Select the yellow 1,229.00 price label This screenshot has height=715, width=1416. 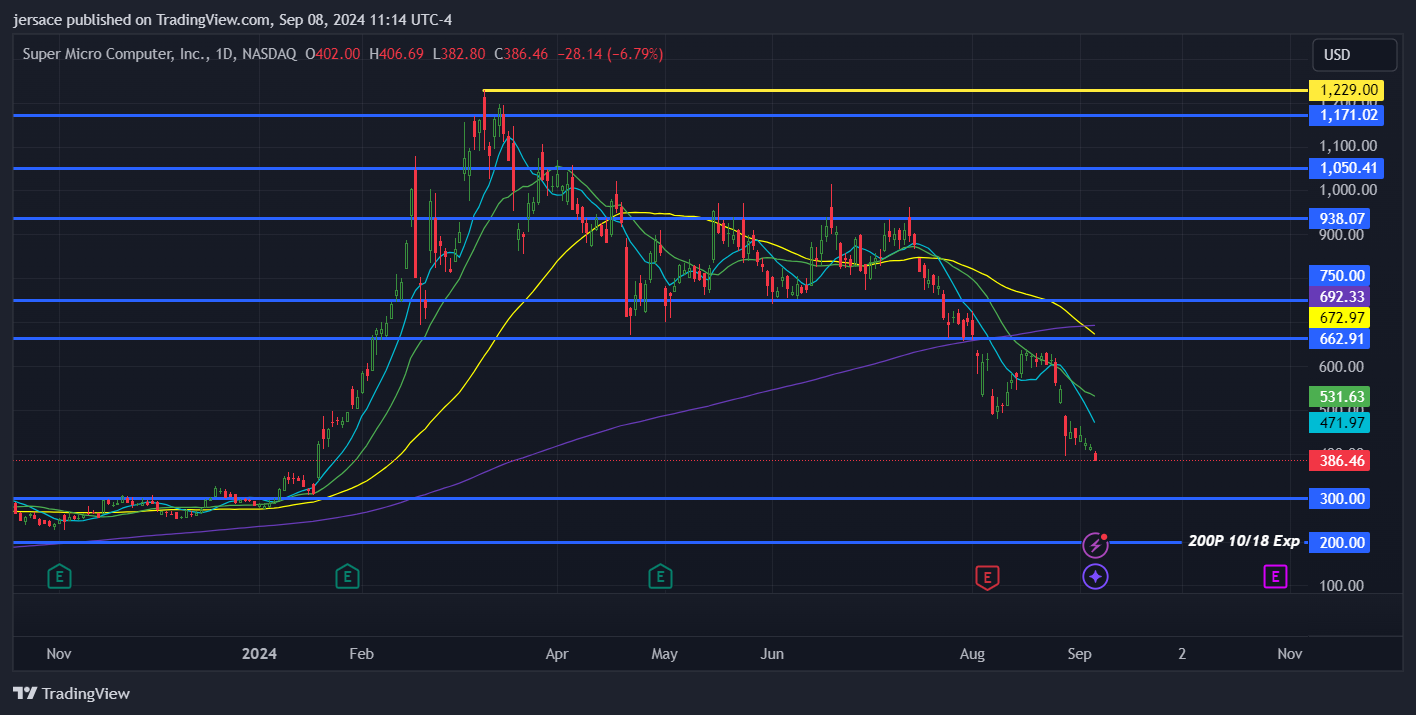pyautogui.click(x=1346, y=90)
